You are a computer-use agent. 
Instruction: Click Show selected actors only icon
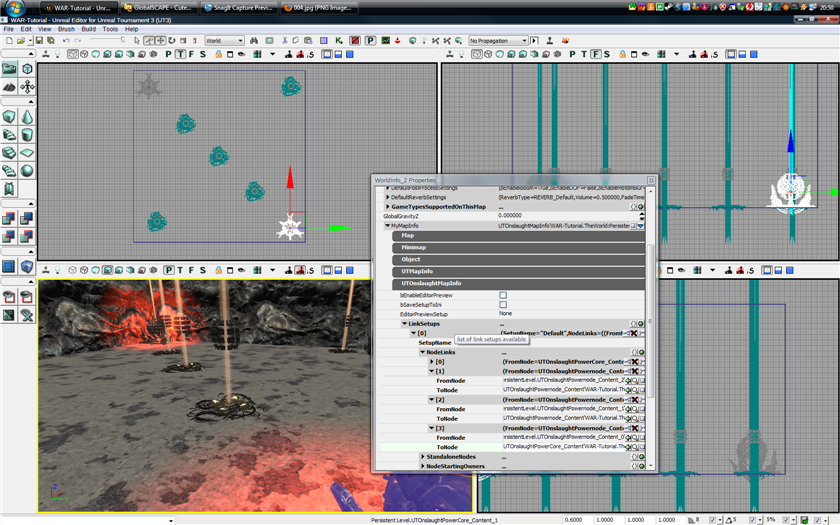9,296
